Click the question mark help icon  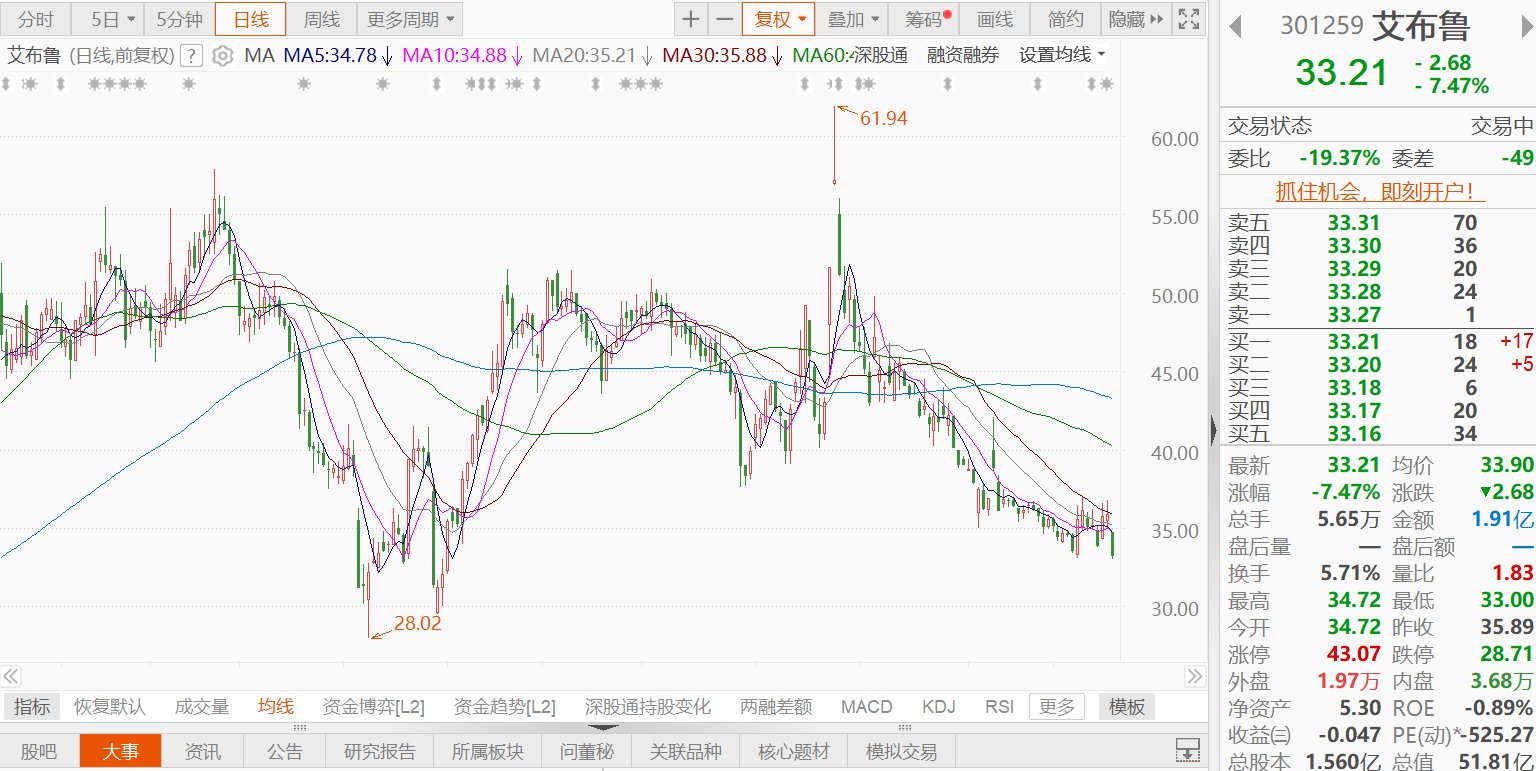pyautogui.click(x=192, y=56)
